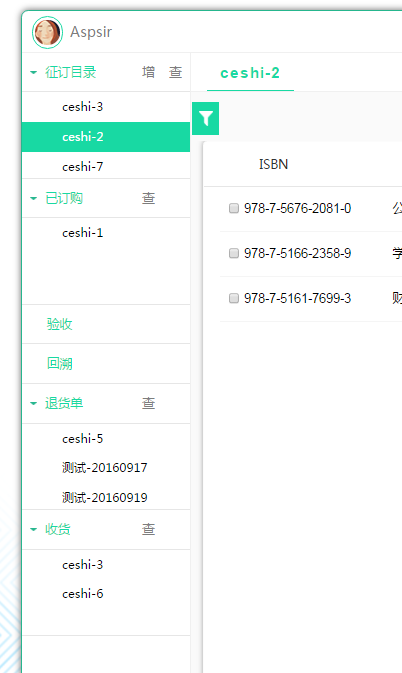Click ISBN text 978-7-5161-7699-3
The width and height of the screenshot is (402, 673).
pyautogui.click(x=297, y=298)
